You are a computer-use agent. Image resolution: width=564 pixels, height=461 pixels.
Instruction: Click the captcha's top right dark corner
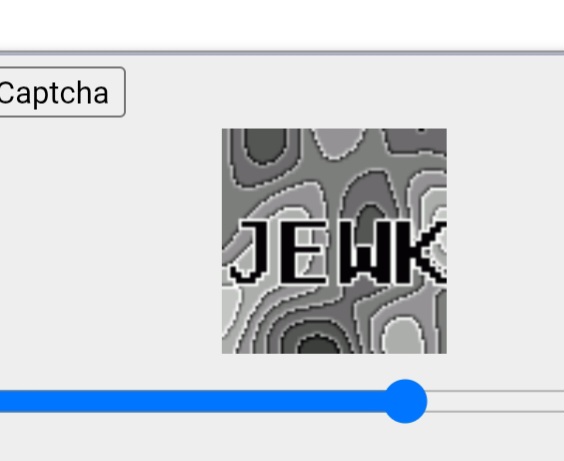pos(417,140)
